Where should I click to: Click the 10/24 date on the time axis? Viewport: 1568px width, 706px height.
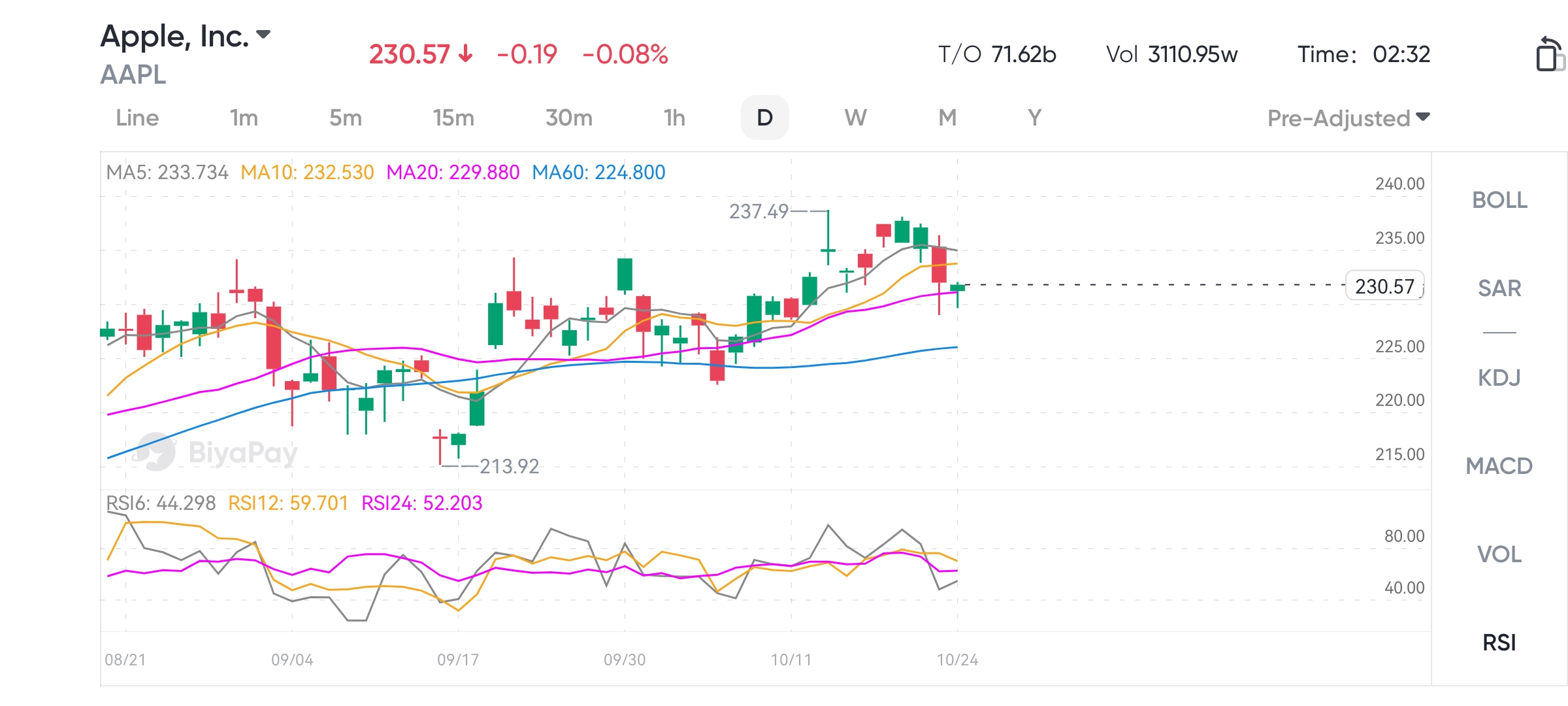(958, 660)
